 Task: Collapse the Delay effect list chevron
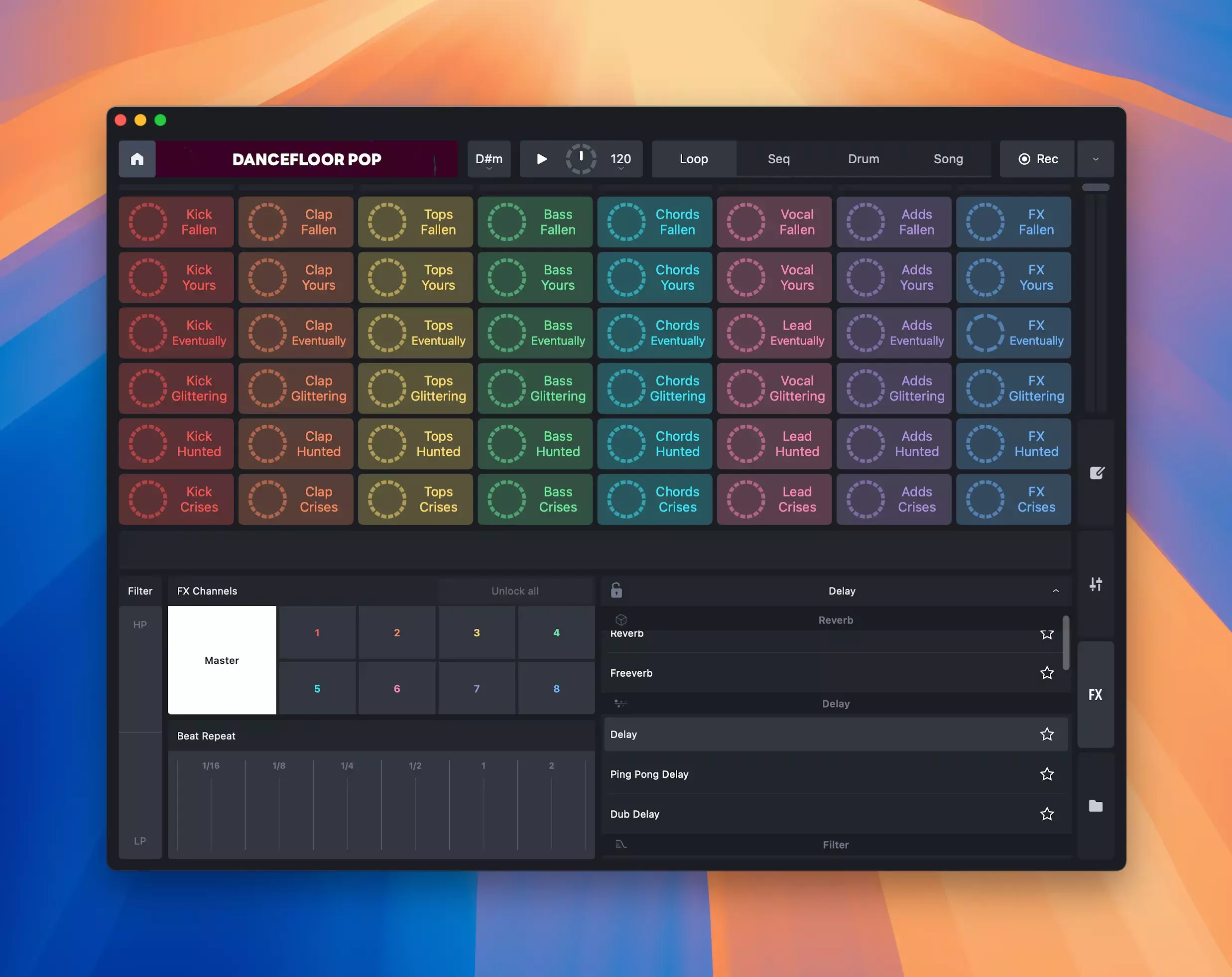click(1055, 591)
